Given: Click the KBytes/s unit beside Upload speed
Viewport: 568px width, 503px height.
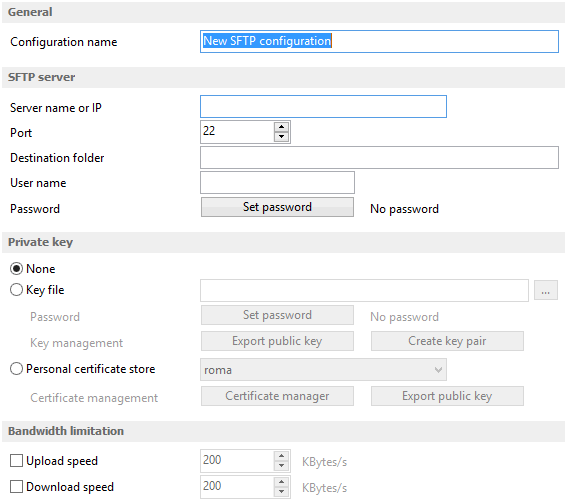Looking at the screenshot, I should (325, 462).
